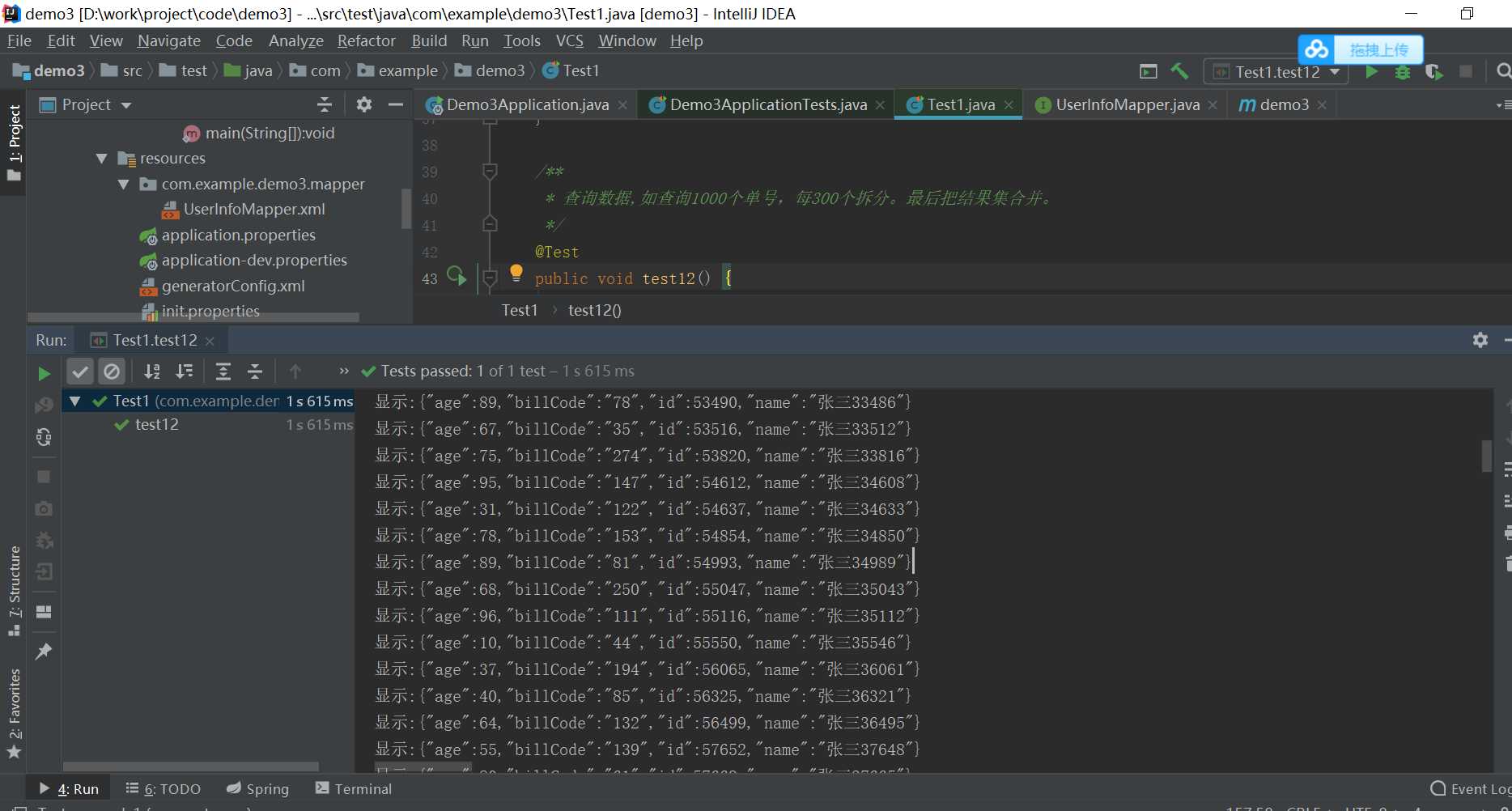Run Test1.test12 with green play button
The height and width of the screenshot is (811, 1512).
coord(1371,71)
